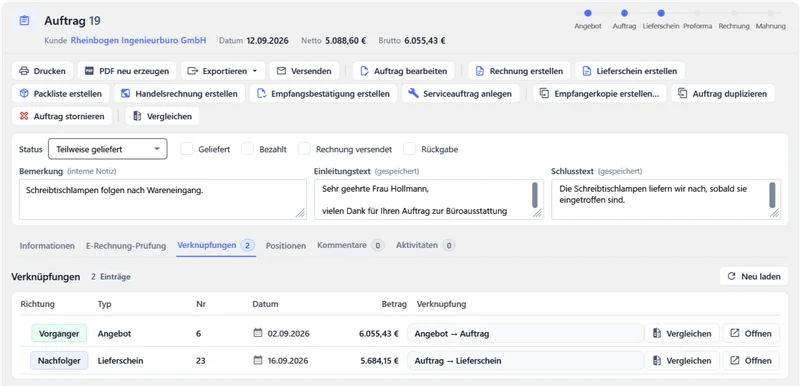
Task: Switch to the Informationen tab
Action: pyautogui.click(x=47, y=246)
